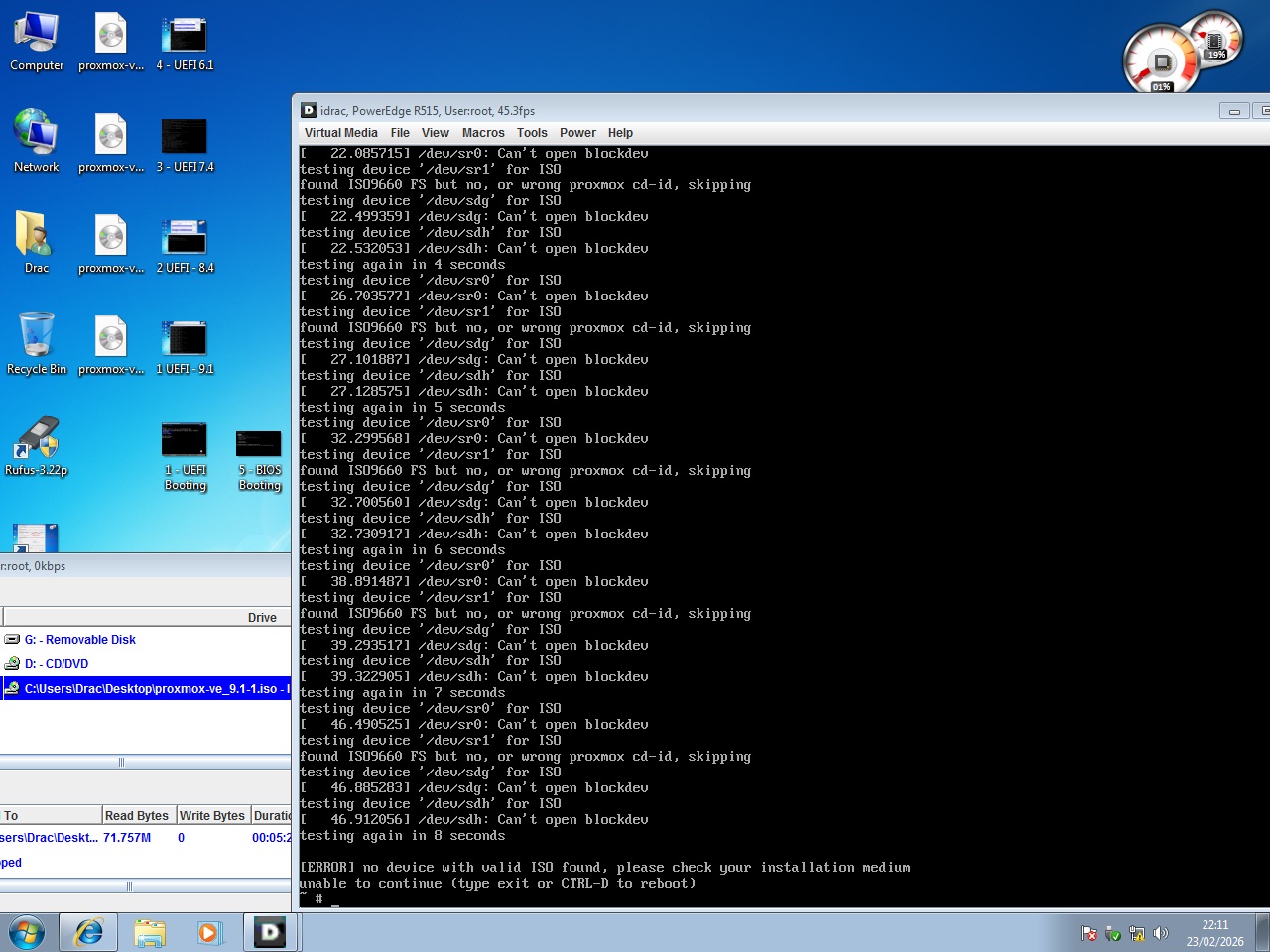
Task: Select the 'G: - Removable Disk' drive row
Action: tap(146, 640)
